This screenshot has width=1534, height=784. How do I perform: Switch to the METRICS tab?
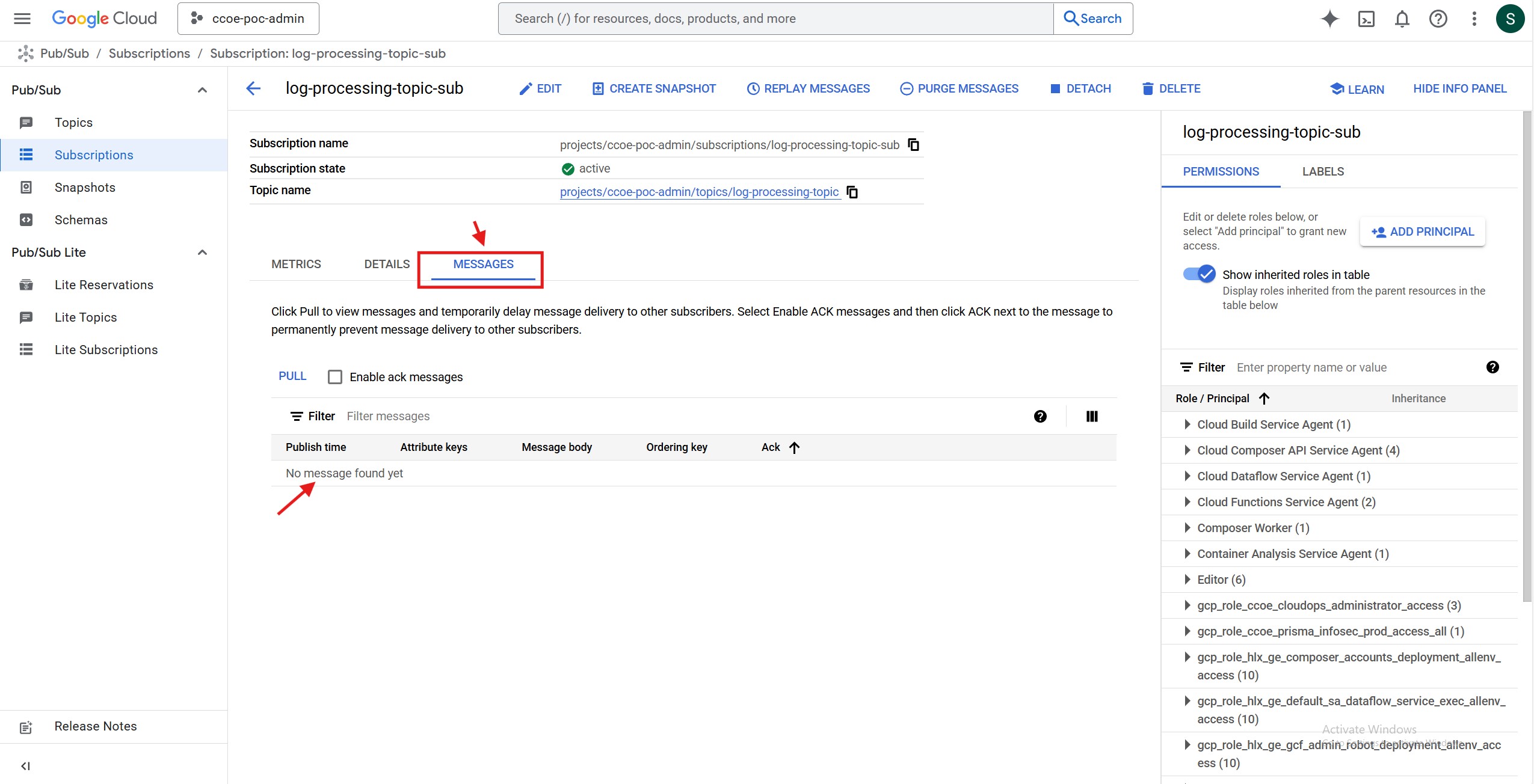296,264
